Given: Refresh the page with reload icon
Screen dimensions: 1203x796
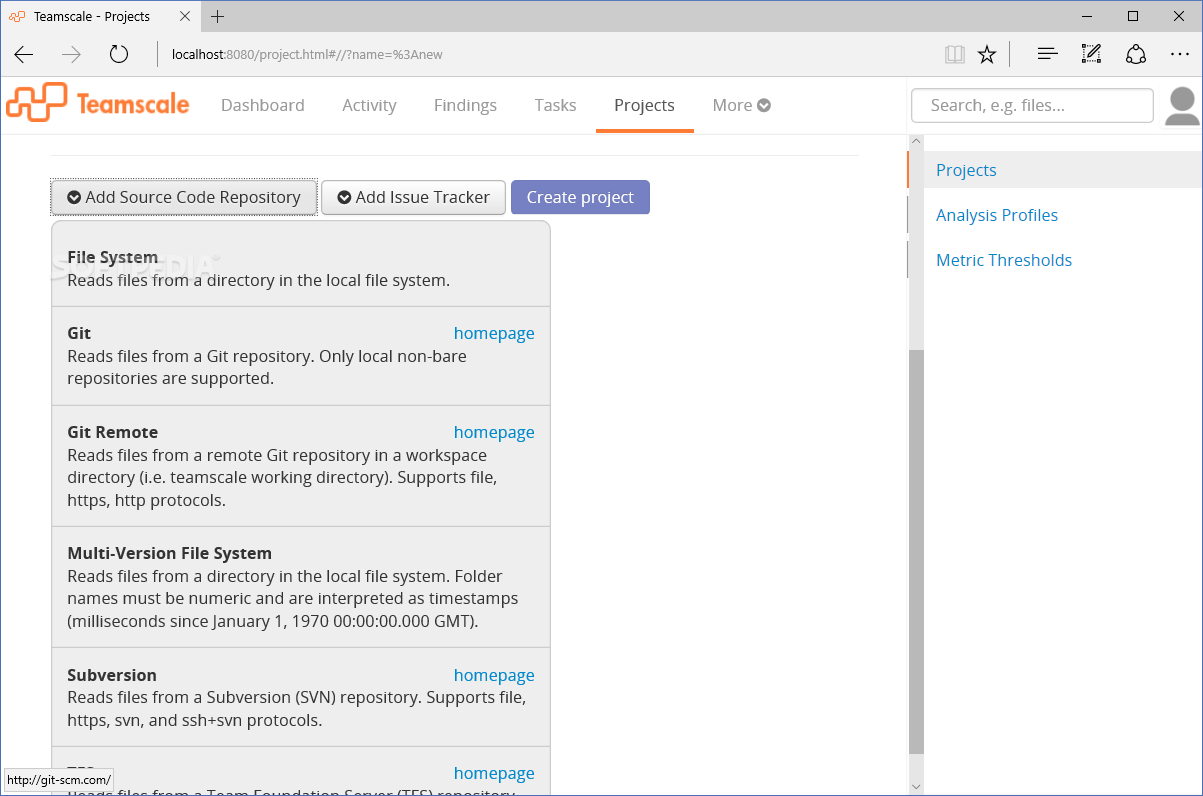Looking at the screenshot, I should tap(119, 55).
